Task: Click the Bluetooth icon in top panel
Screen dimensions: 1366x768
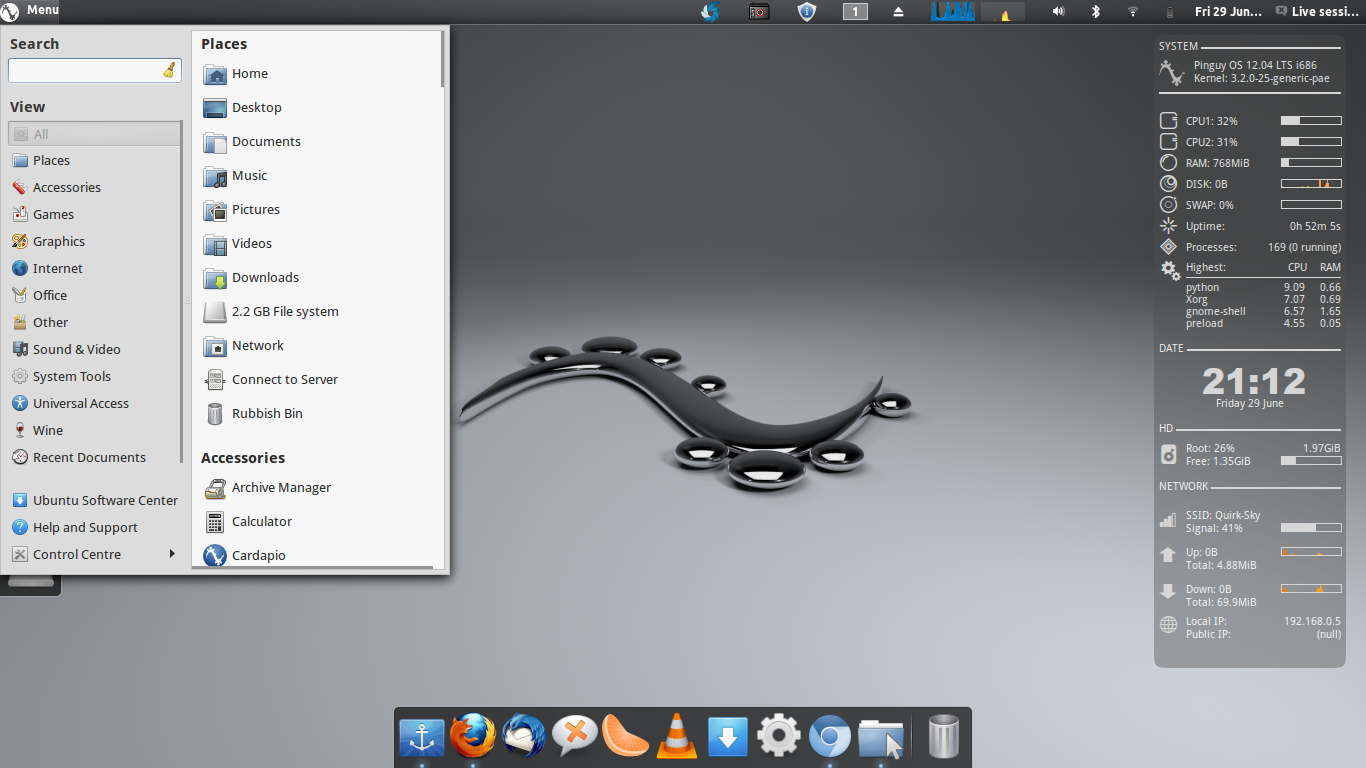Action: [1095, 12]
